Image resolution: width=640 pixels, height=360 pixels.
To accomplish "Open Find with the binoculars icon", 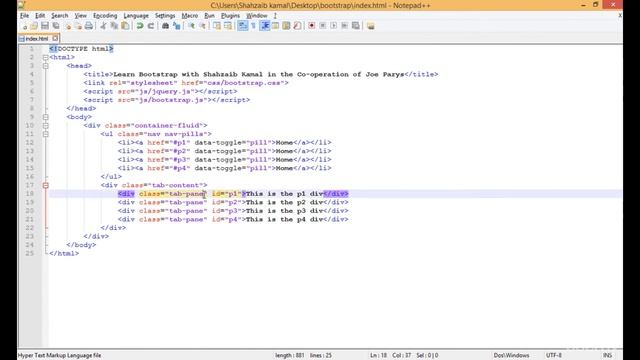I will [x=165, y=26].
